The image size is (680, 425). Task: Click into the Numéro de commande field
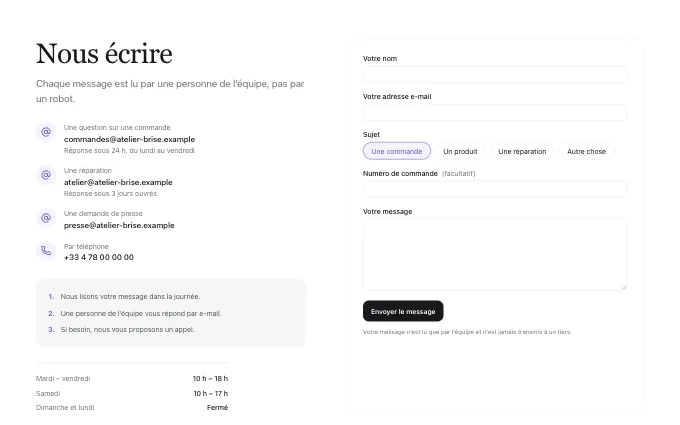click(495, 190)
